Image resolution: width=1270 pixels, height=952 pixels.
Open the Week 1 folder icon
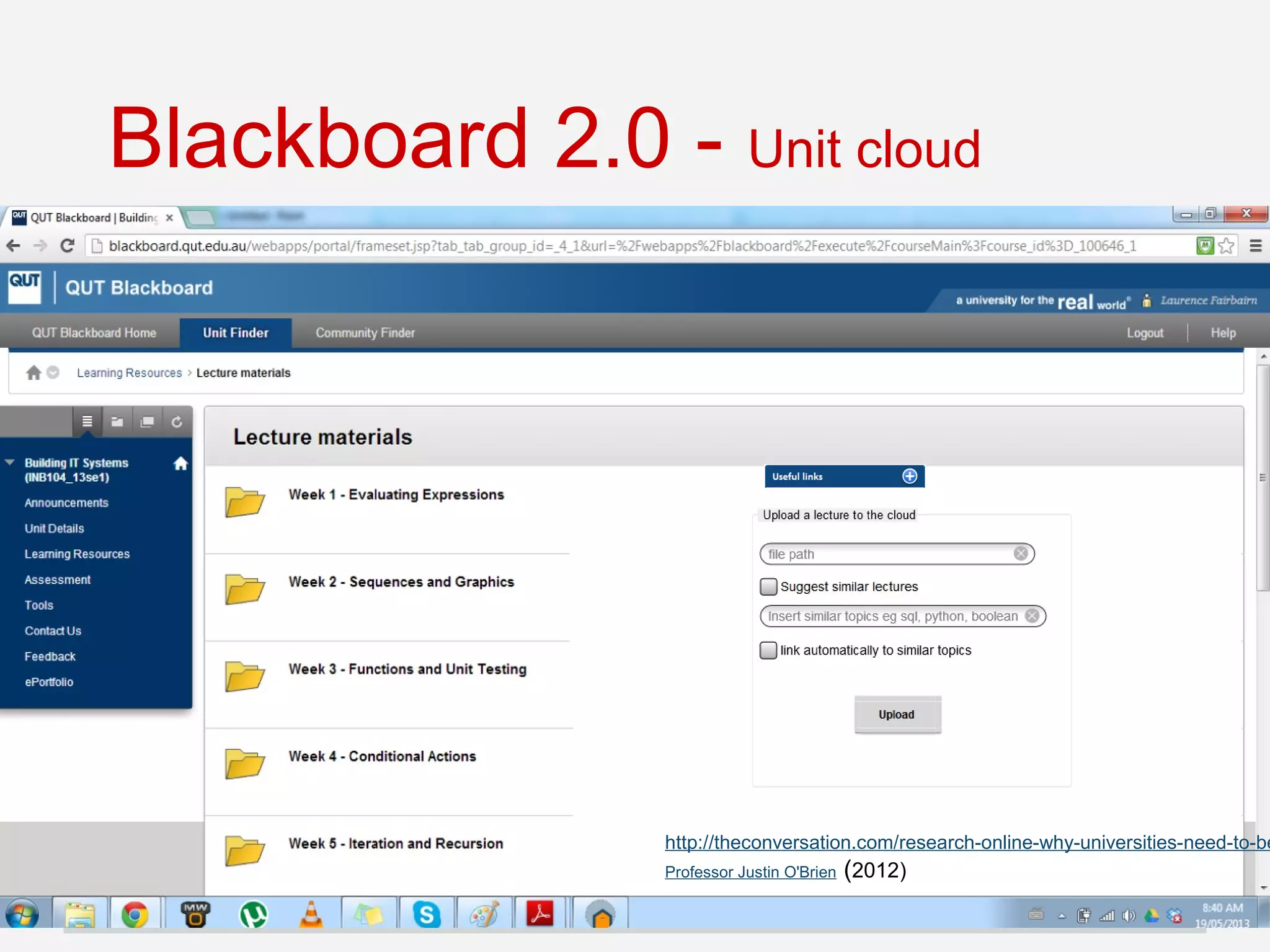245,501
